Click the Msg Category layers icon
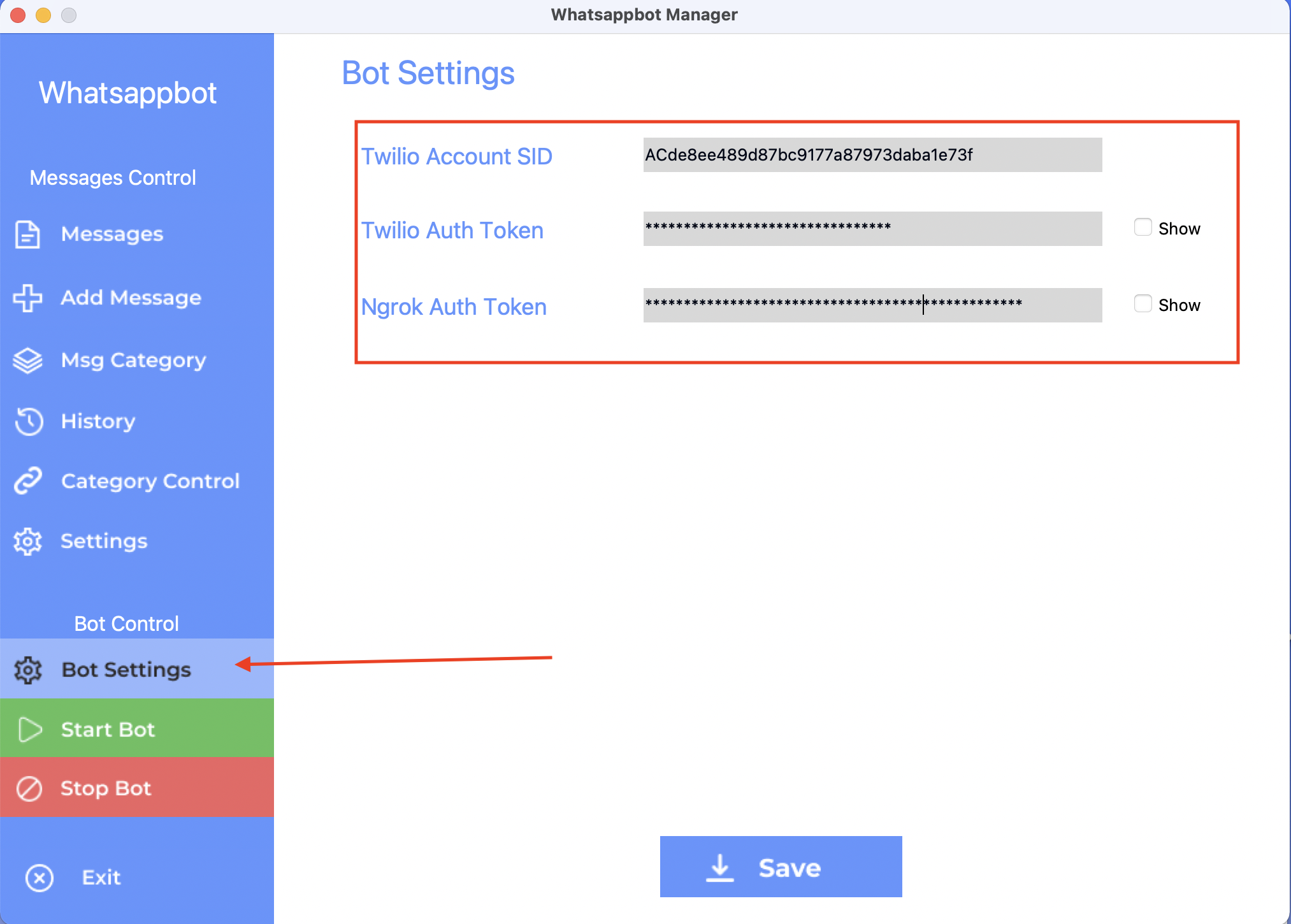Viewport: 1291px width, 924px height. (x=27, y=361)
